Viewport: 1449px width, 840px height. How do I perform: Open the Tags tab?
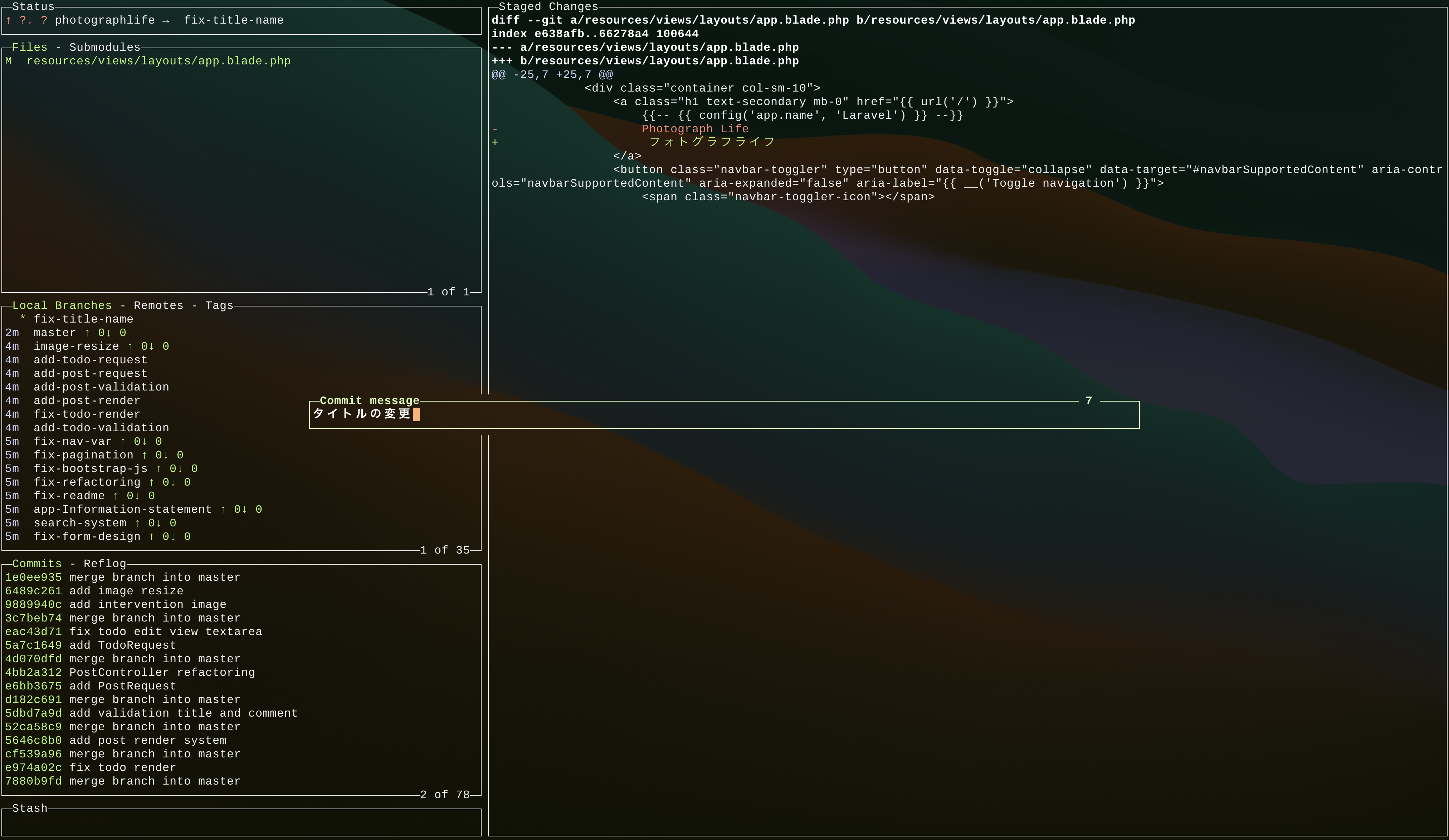219,305
